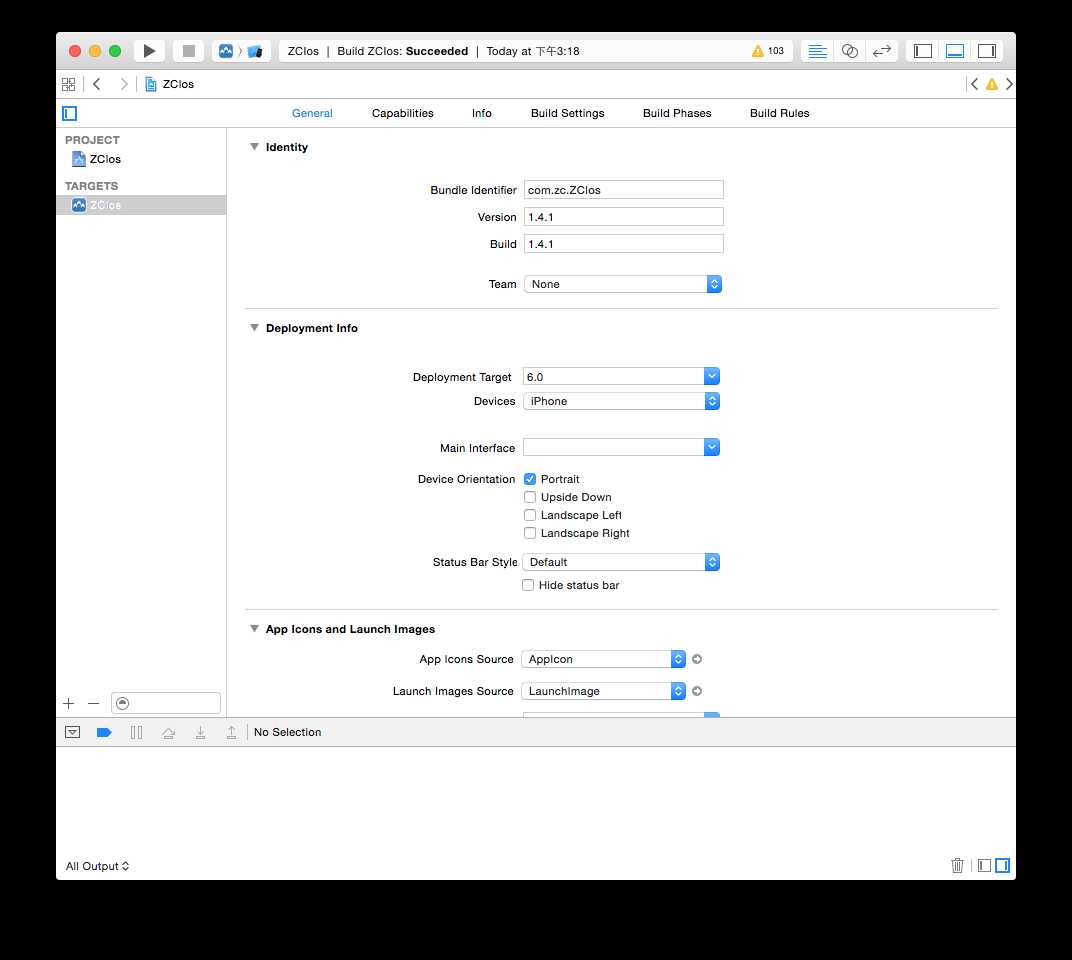
Task: Pause program execution
Action: click(136, 732)
